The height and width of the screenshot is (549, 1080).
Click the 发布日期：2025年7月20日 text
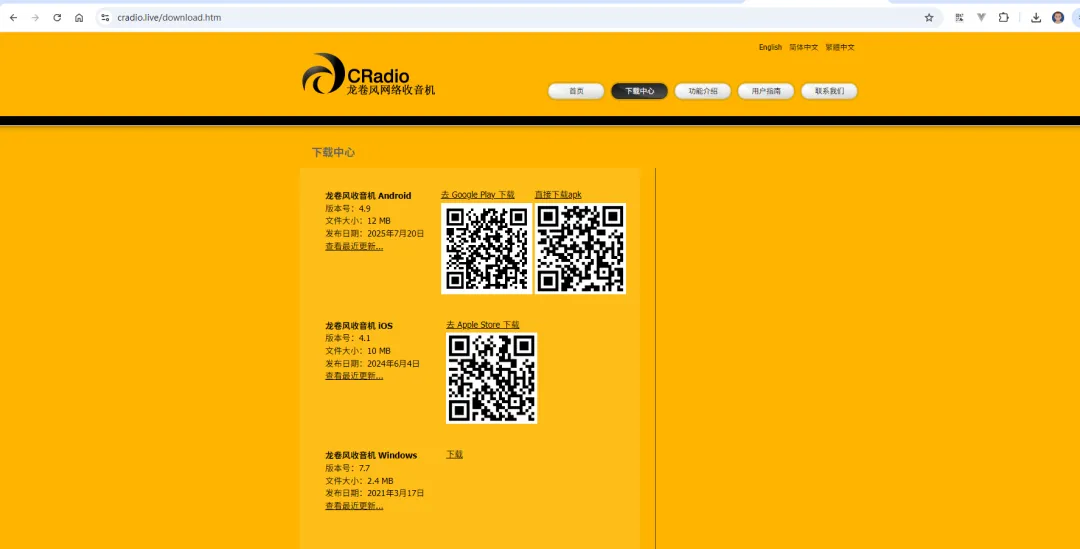click(375, 234)
